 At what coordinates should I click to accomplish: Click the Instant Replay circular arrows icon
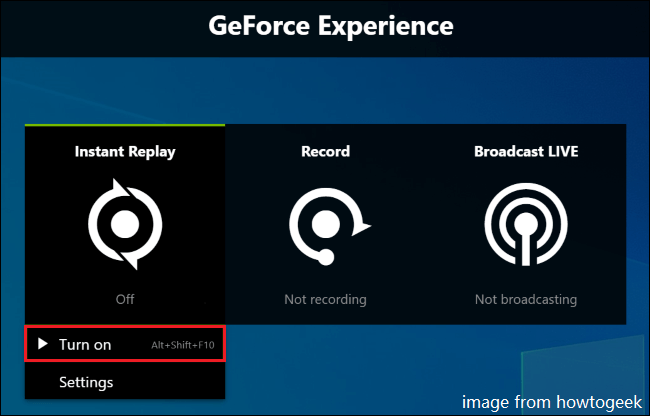tap(125, 224)
